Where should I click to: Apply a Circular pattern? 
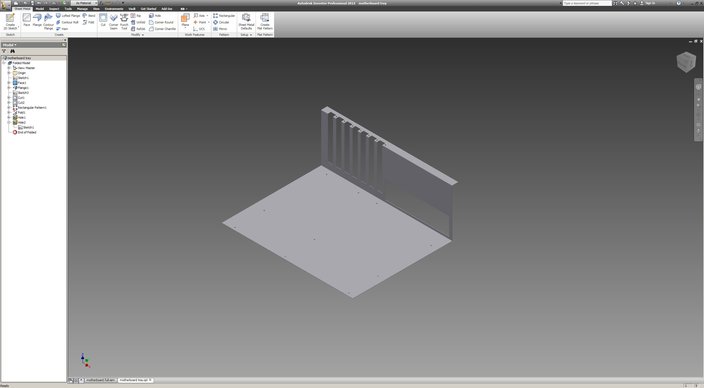point(221,22)
